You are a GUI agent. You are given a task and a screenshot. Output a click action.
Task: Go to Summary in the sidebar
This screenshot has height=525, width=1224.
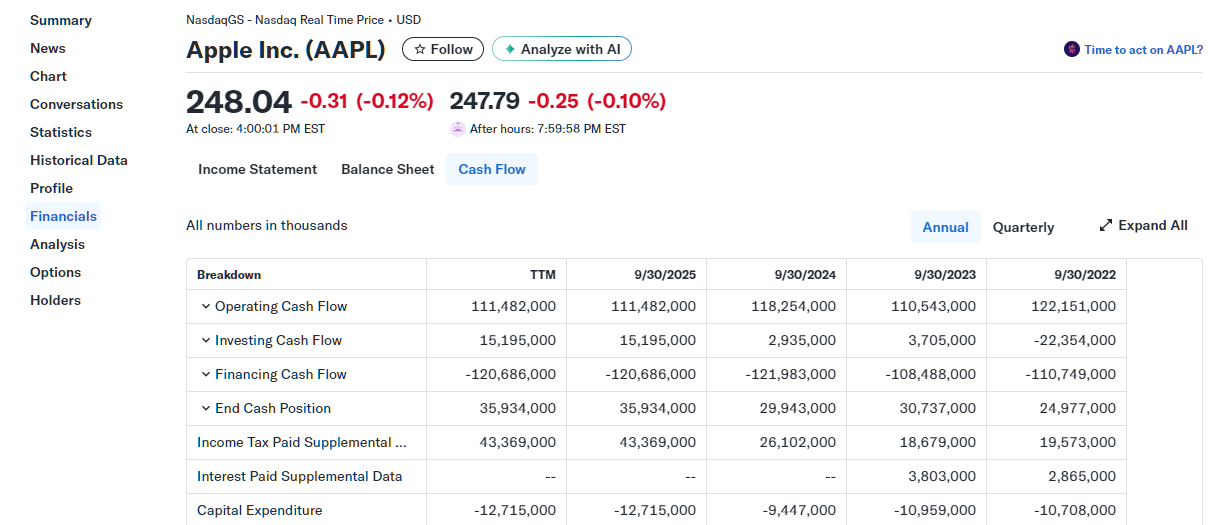[x=61, y=20]
